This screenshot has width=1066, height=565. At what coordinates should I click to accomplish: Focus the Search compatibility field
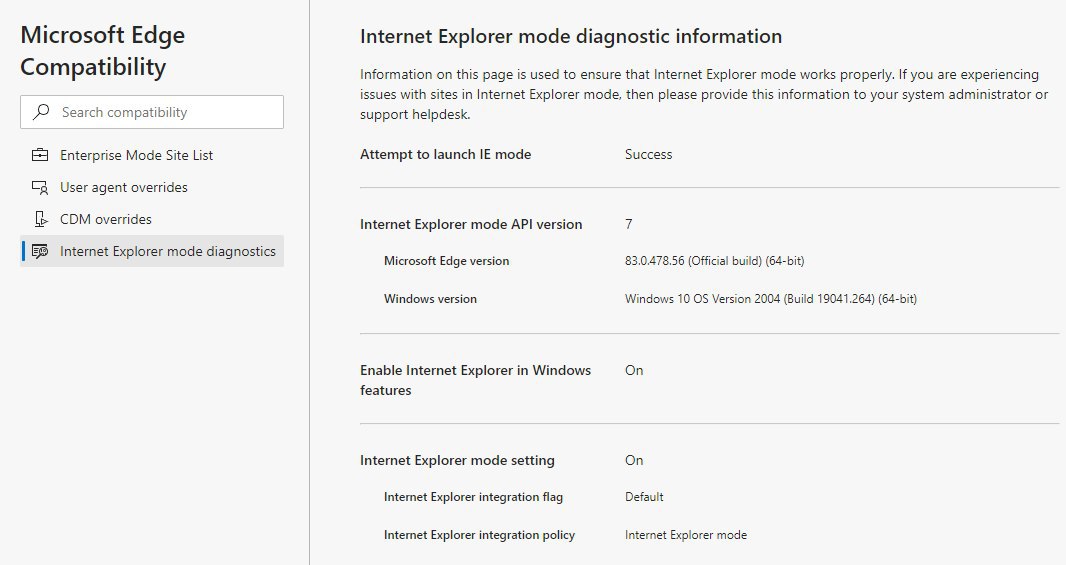(152, 112)
